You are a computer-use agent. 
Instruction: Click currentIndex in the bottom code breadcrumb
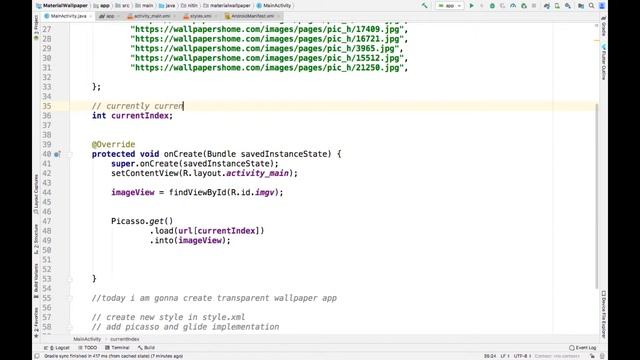(124, 339)
